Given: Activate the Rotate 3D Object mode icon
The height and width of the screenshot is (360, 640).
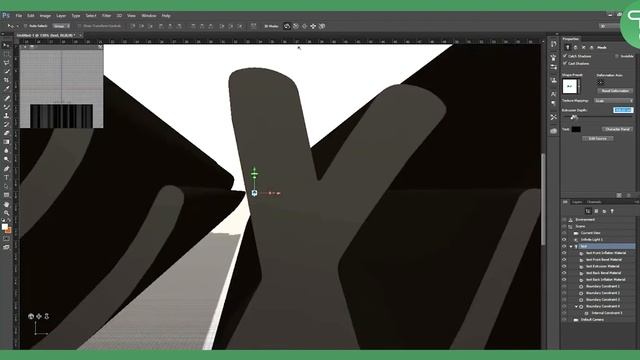Looking at the screenshot, I should (287, 26).
